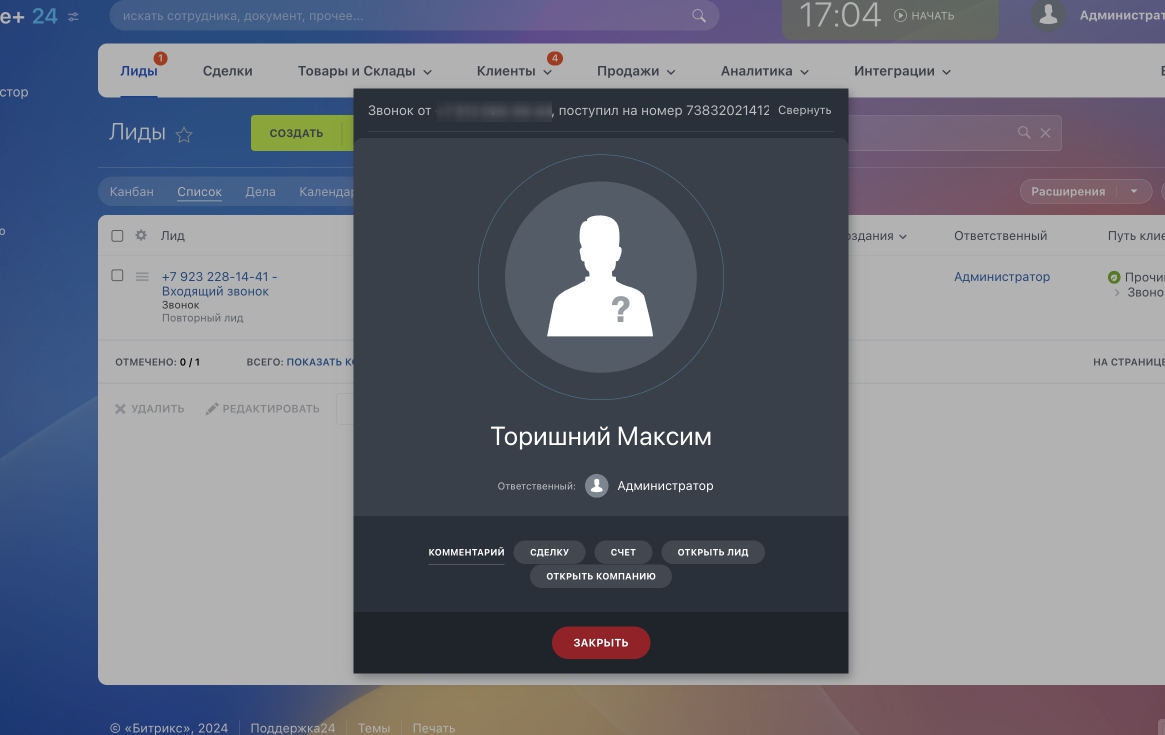Screen dimensions: 1165x735
Task: Click the row actions hamburger menu icon
Action: [x=142, y=276]
